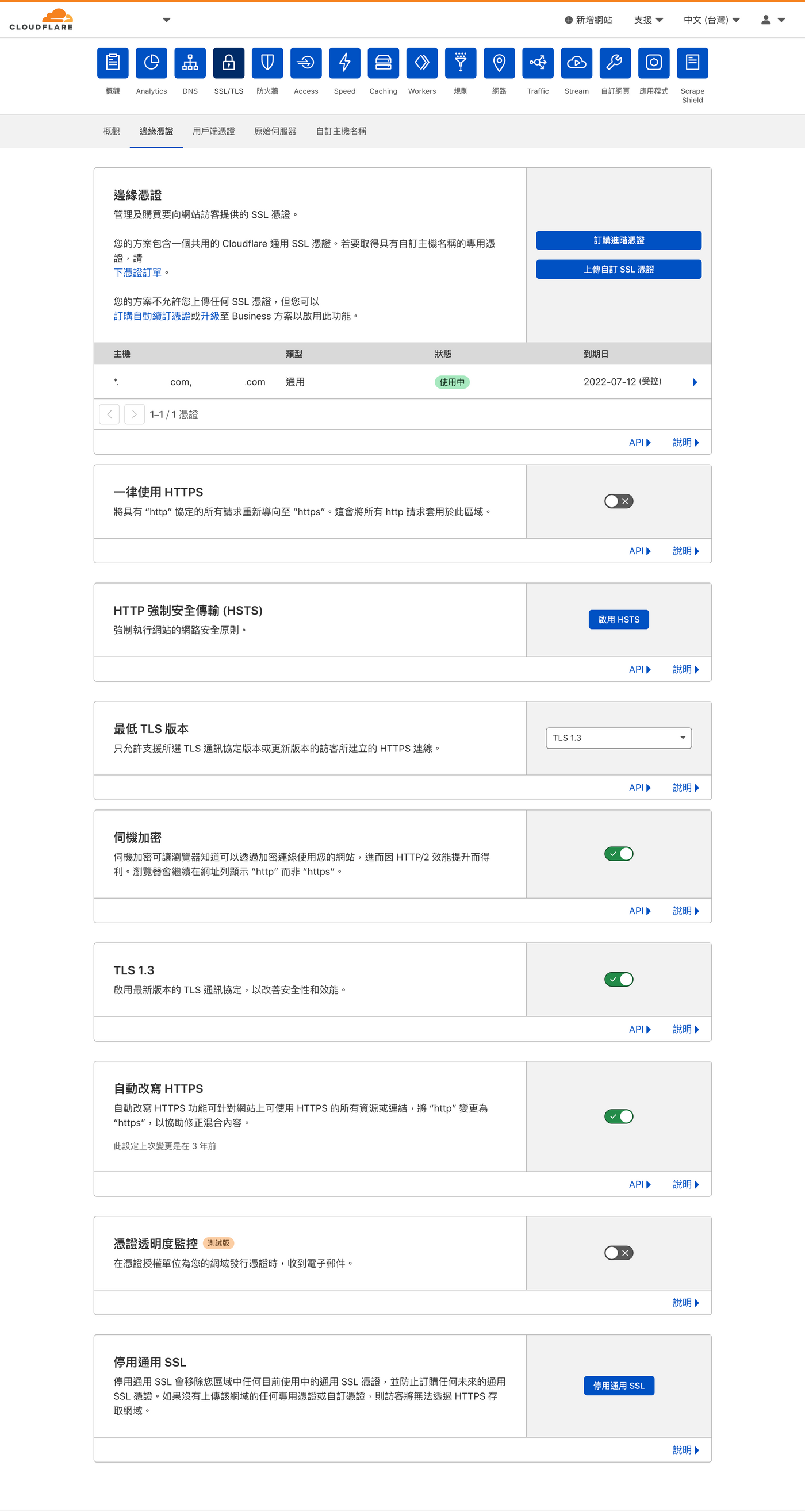Viewport: 805px width, 1512px height.
Task: Switch to the 自訂主機名稱 tab
Action: (341, 132)
